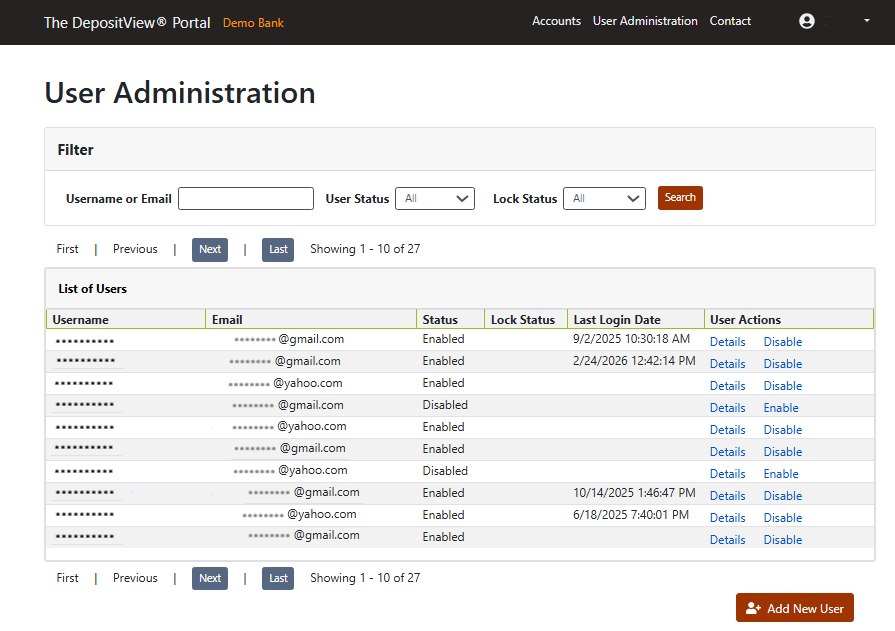Click top First pagination link

[67, 249]
